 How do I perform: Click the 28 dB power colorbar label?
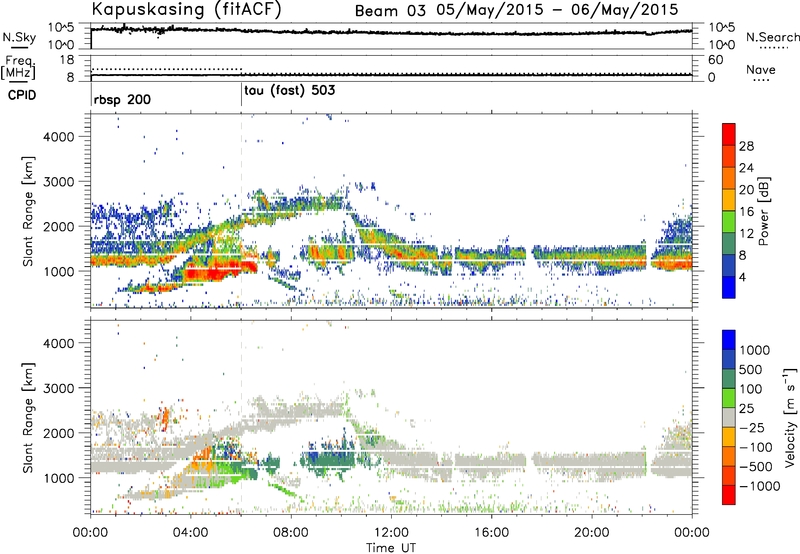pos(746,146)
